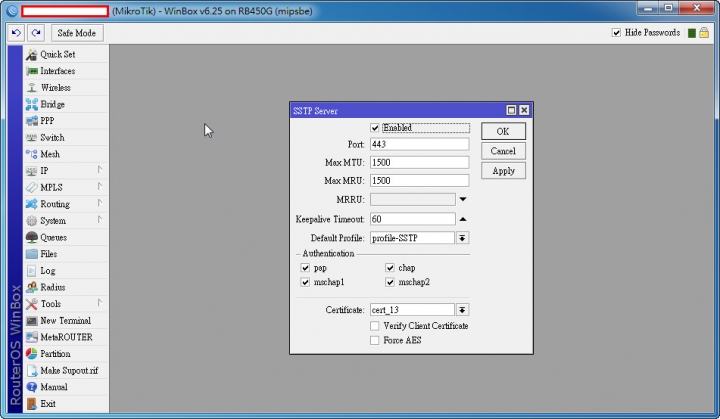Collapse the Keepalive Timeout field arrow

point(463,219)
